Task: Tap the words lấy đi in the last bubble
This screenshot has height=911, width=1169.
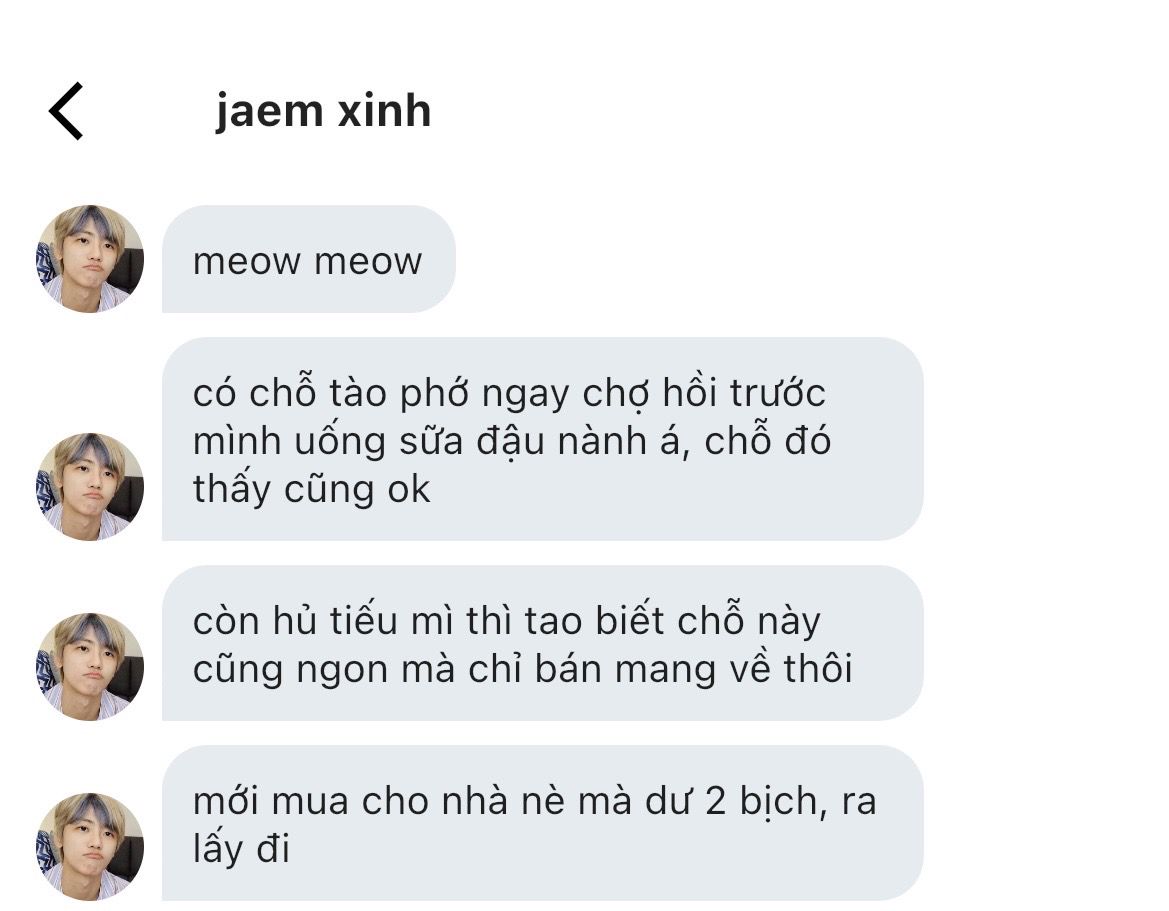Action: (x=241, y=848)
